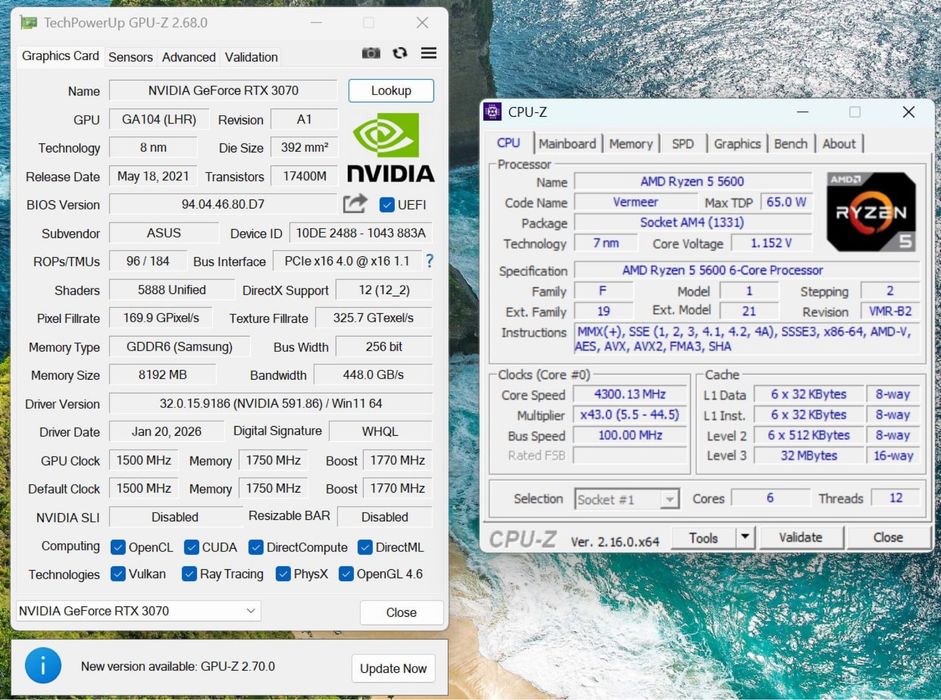This screenshot has height=700, width=941.
Task: Toggle the OpenGL 4.6 checkbox
Action: tap(346, 574)
